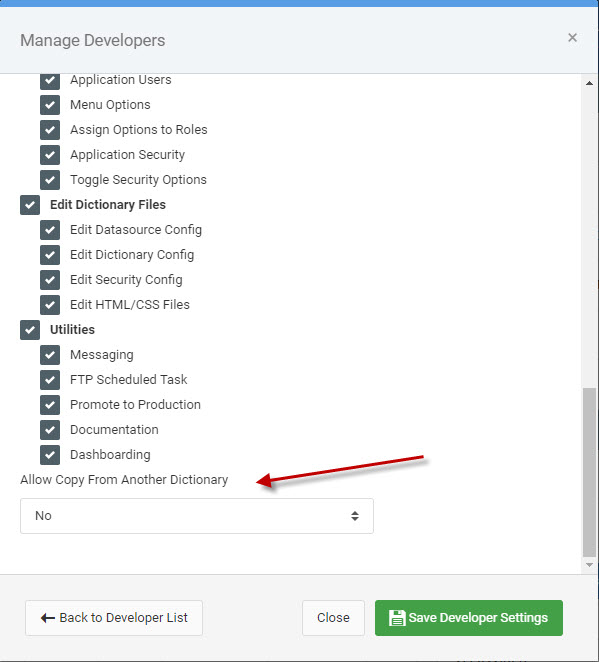
Task: Uncheck Promote to Production
Action: [50, 404]
